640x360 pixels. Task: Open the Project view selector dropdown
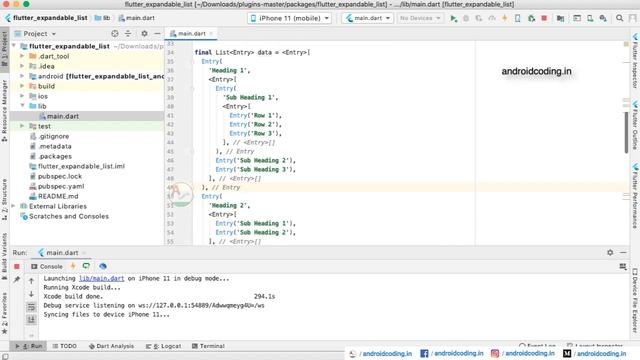(35, 33)
